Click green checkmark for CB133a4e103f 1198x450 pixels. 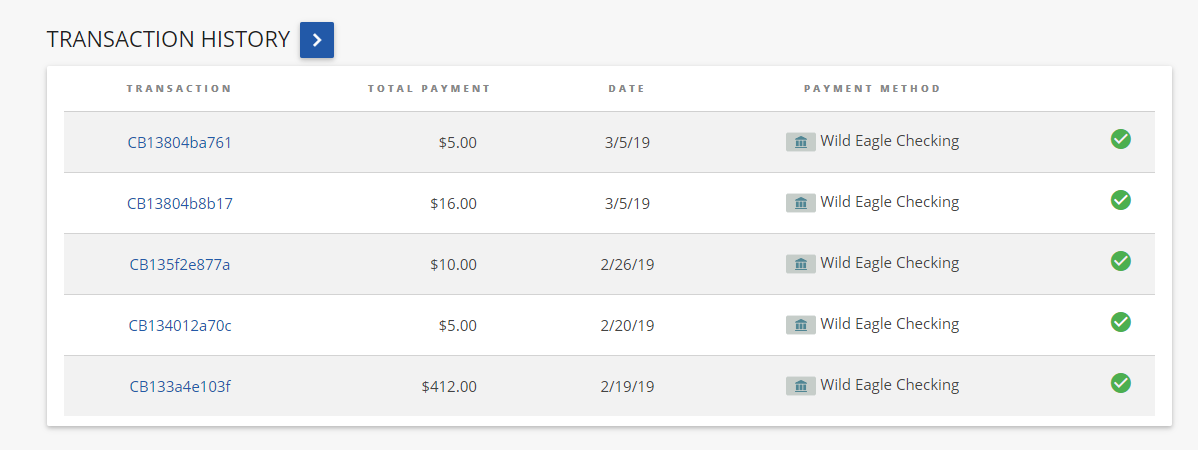click(1121, 383)
